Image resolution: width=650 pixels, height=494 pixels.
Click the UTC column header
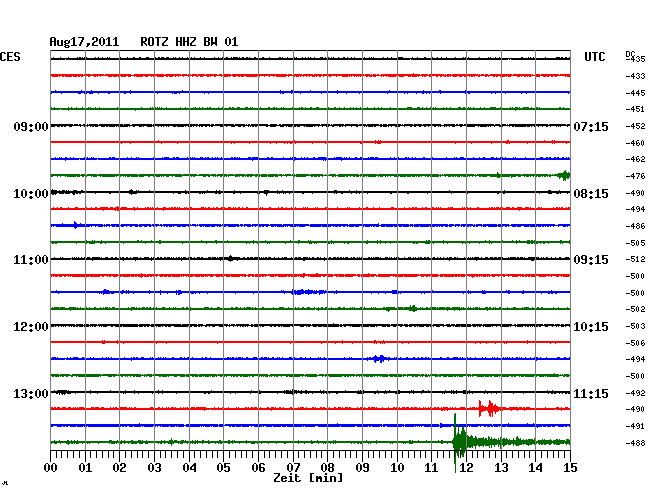click(594, 57)
